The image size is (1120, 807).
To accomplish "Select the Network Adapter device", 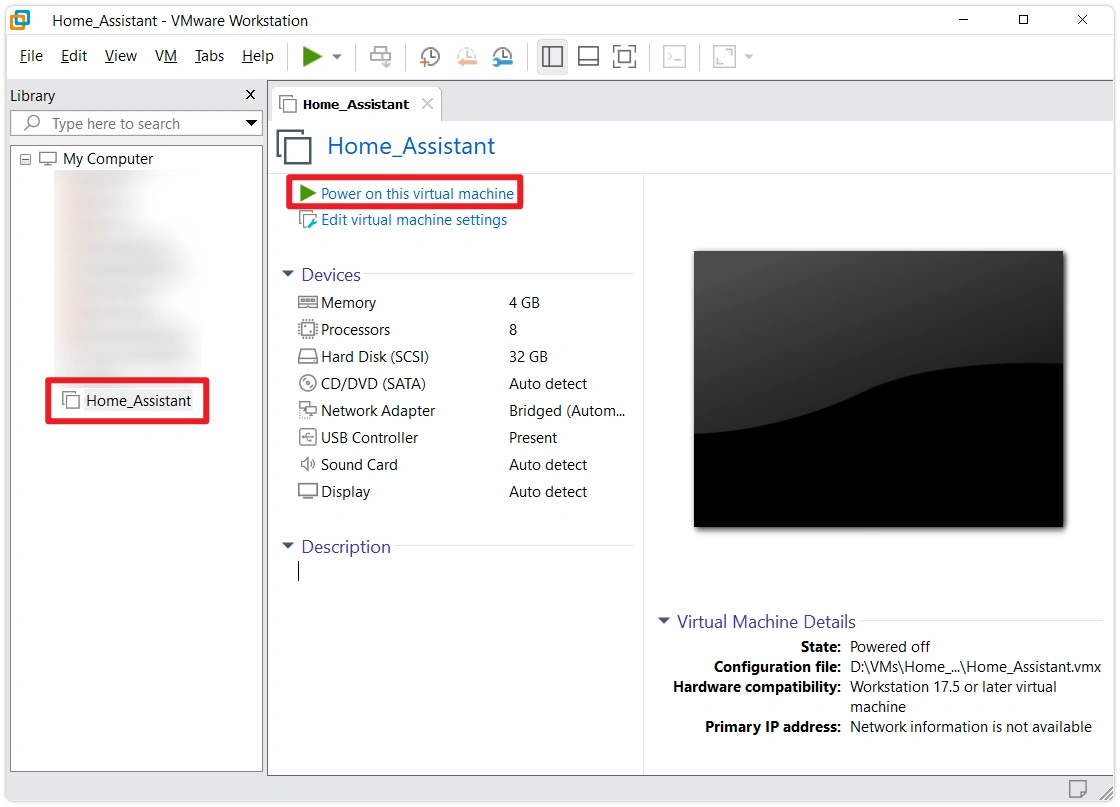I will coord(461,411).
